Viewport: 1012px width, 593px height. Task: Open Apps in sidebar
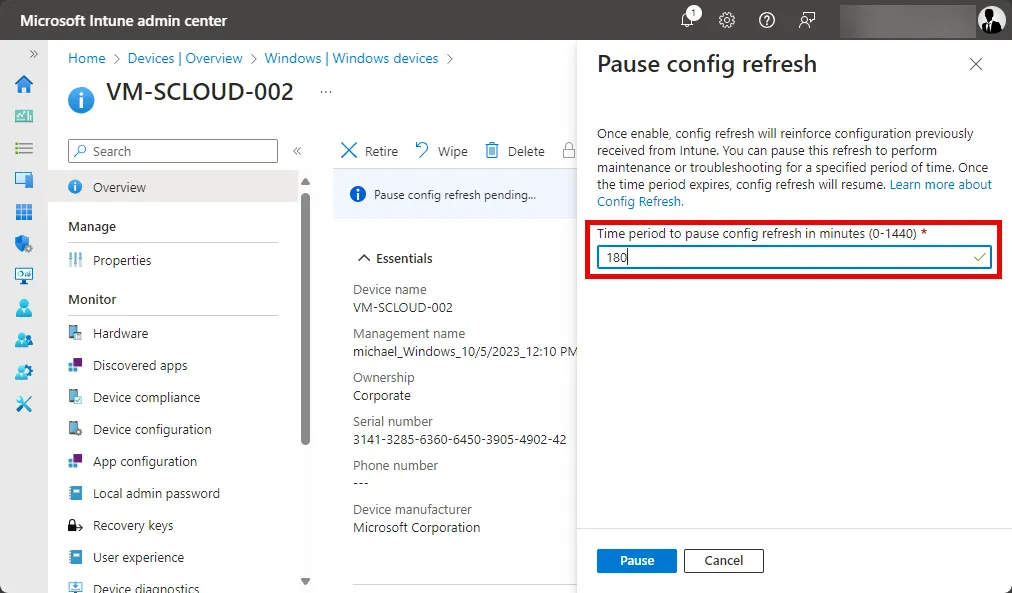coord(24,212)
